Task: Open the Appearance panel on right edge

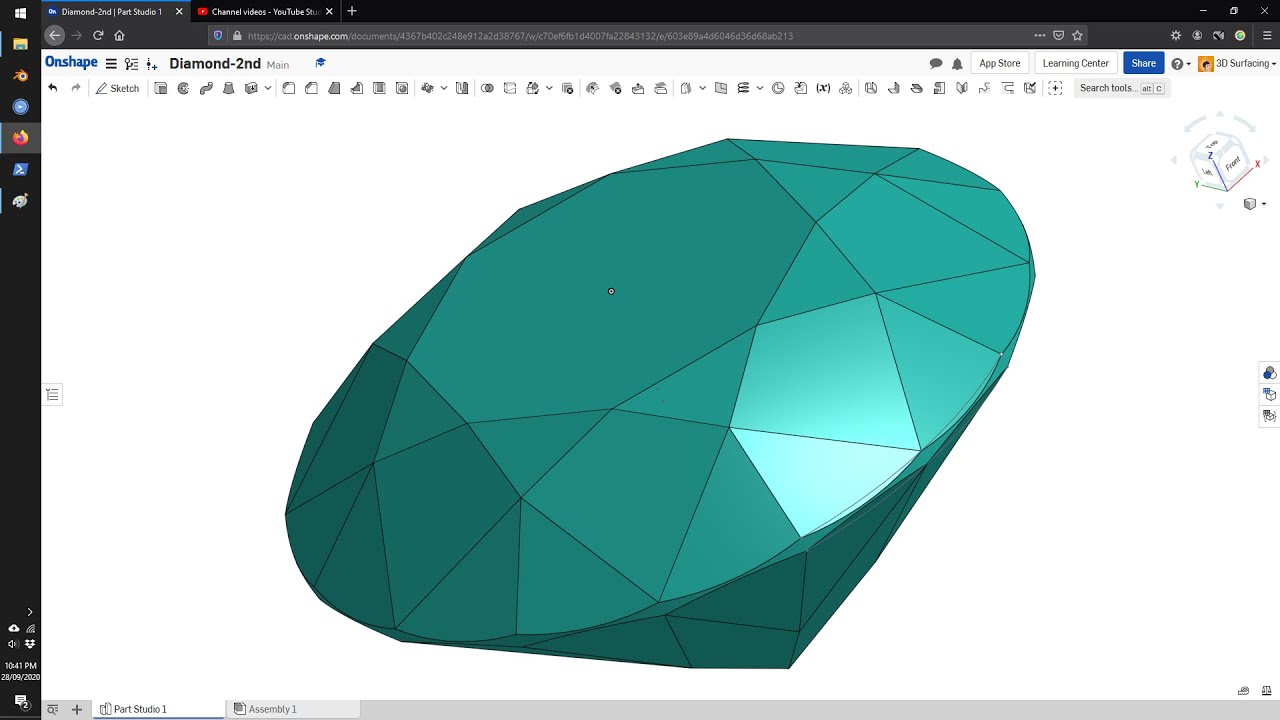Action: [1269, 373]
